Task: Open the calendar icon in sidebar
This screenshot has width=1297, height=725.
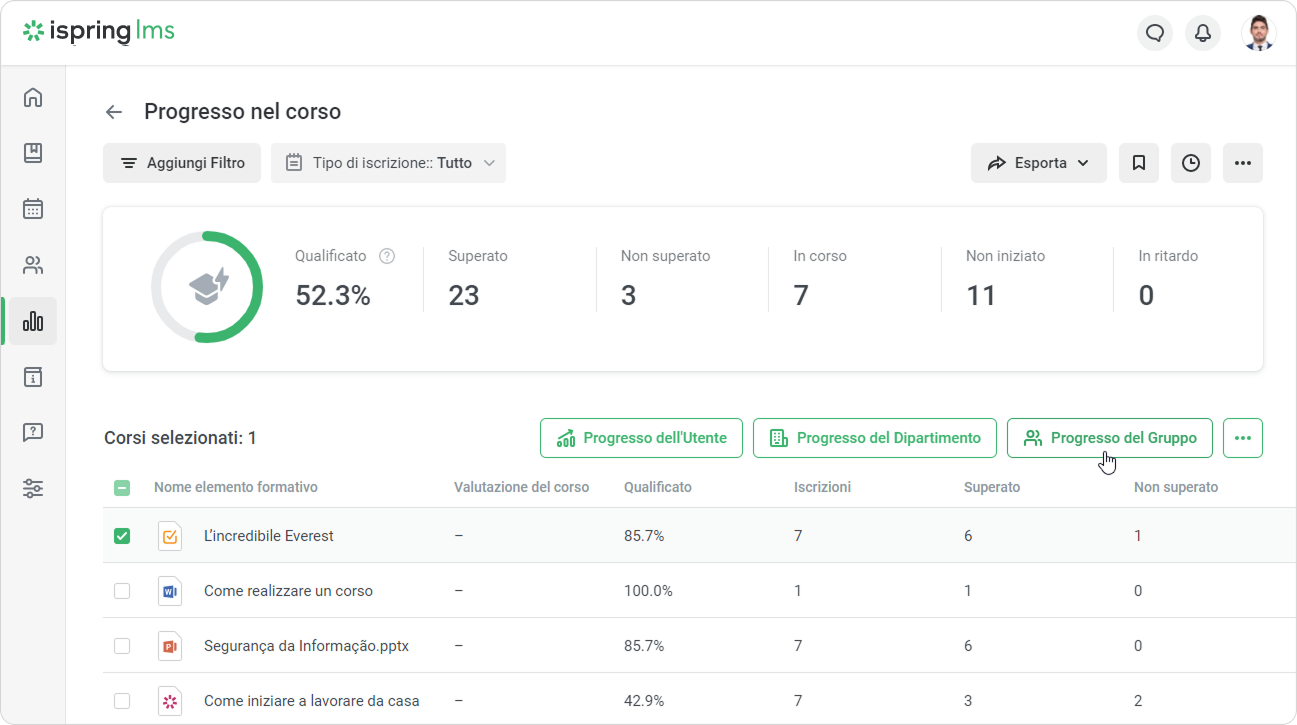Action: pyautogui.click(x=33, y=209)
